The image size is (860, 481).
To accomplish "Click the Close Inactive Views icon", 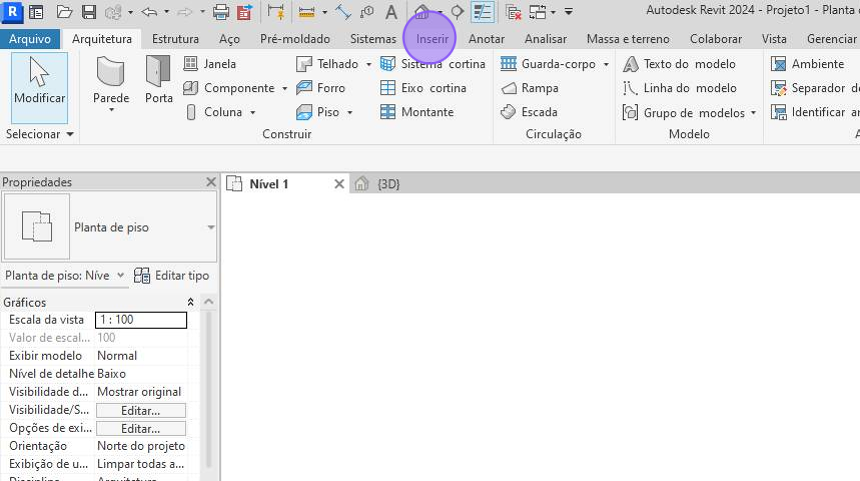I will pyautogui.click(x=513, y=12).
